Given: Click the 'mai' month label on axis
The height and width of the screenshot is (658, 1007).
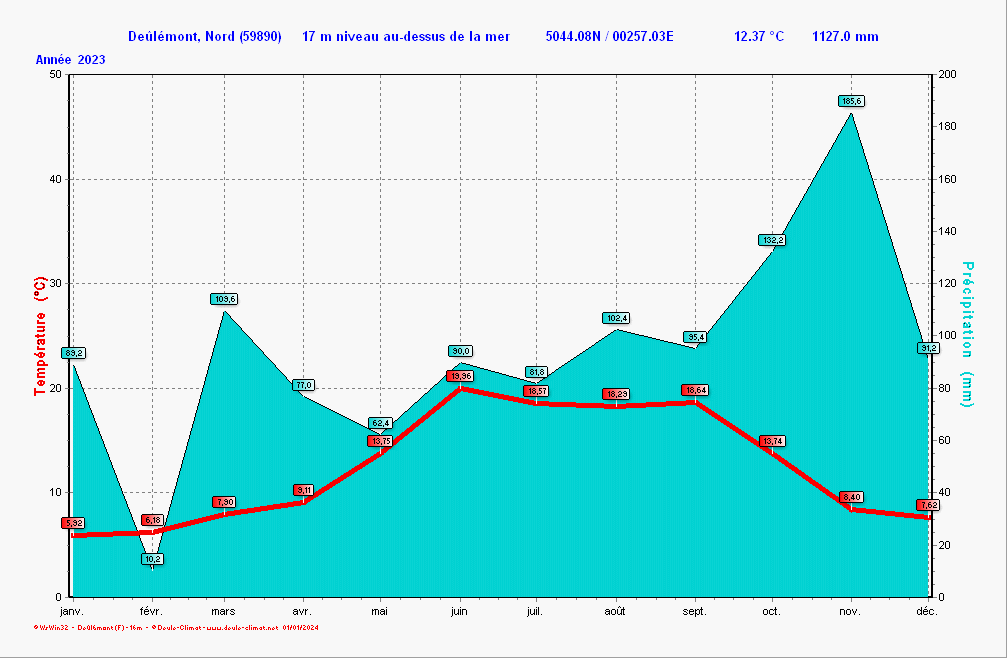Looking at the screenshot, I should pyautogui.click(x=380, y=611).
